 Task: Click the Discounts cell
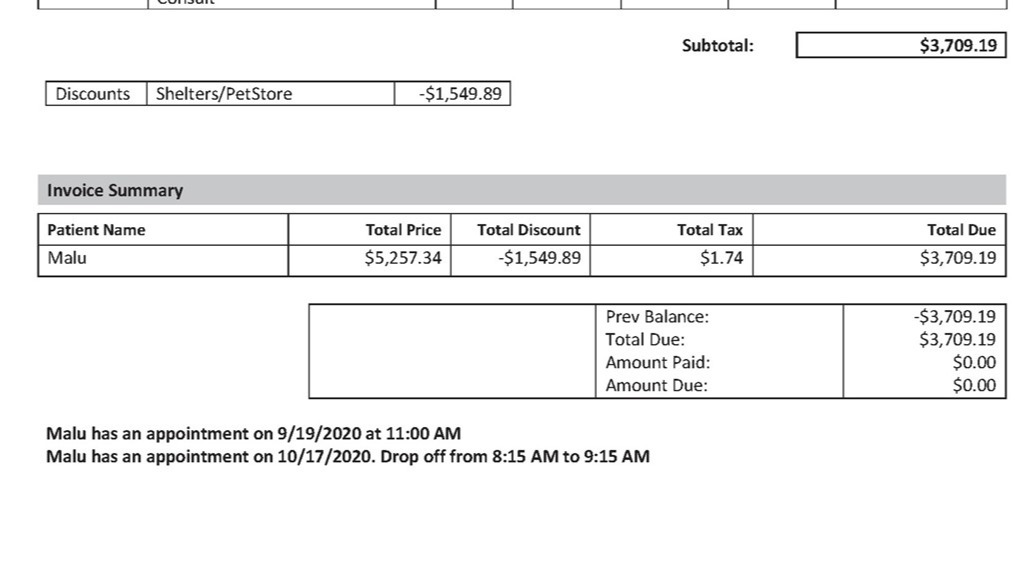coord(96,93)
